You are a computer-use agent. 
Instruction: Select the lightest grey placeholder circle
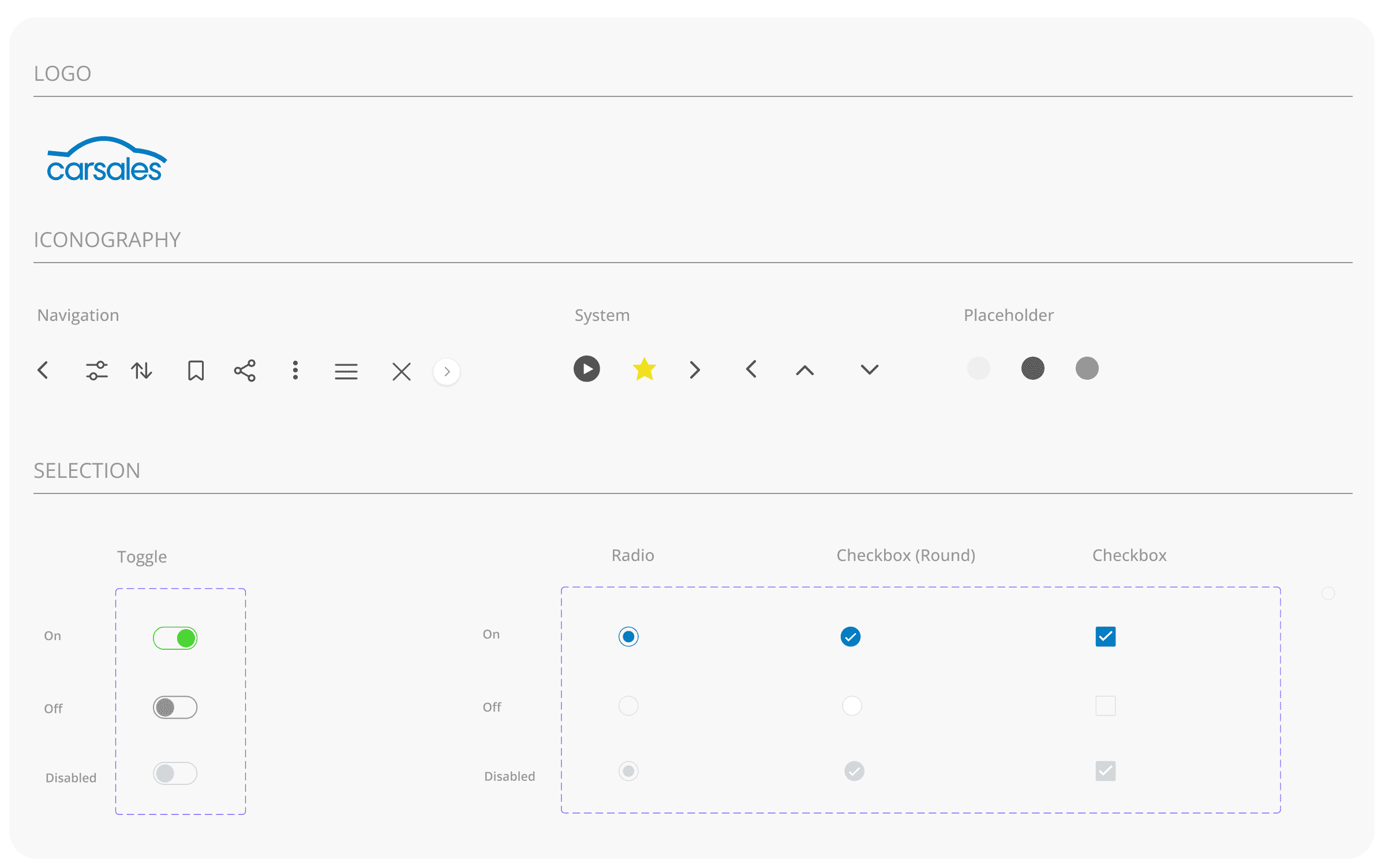(979, 368)
